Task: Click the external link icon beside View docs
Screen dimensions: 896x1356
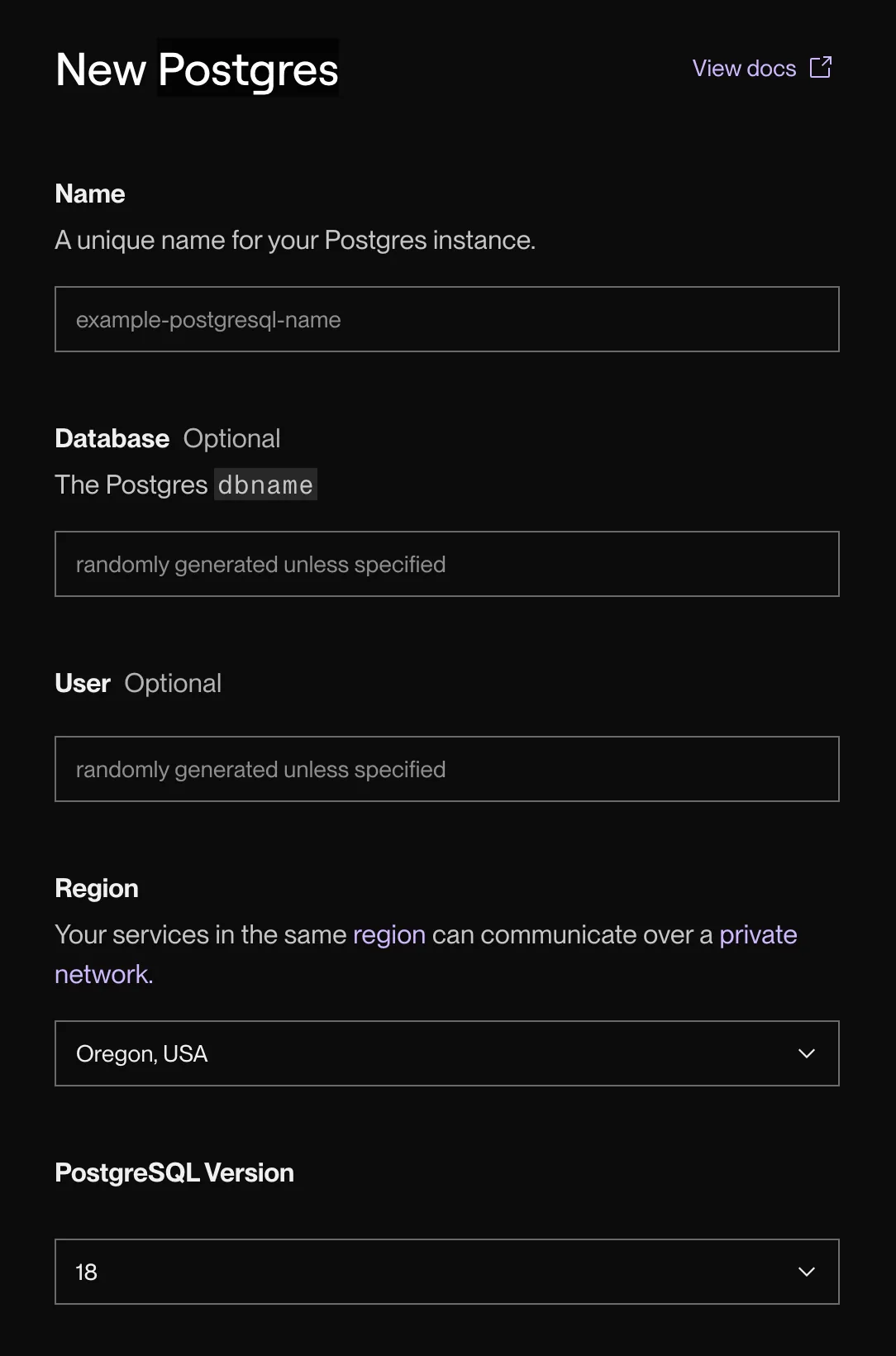Action: pos(821,68)
